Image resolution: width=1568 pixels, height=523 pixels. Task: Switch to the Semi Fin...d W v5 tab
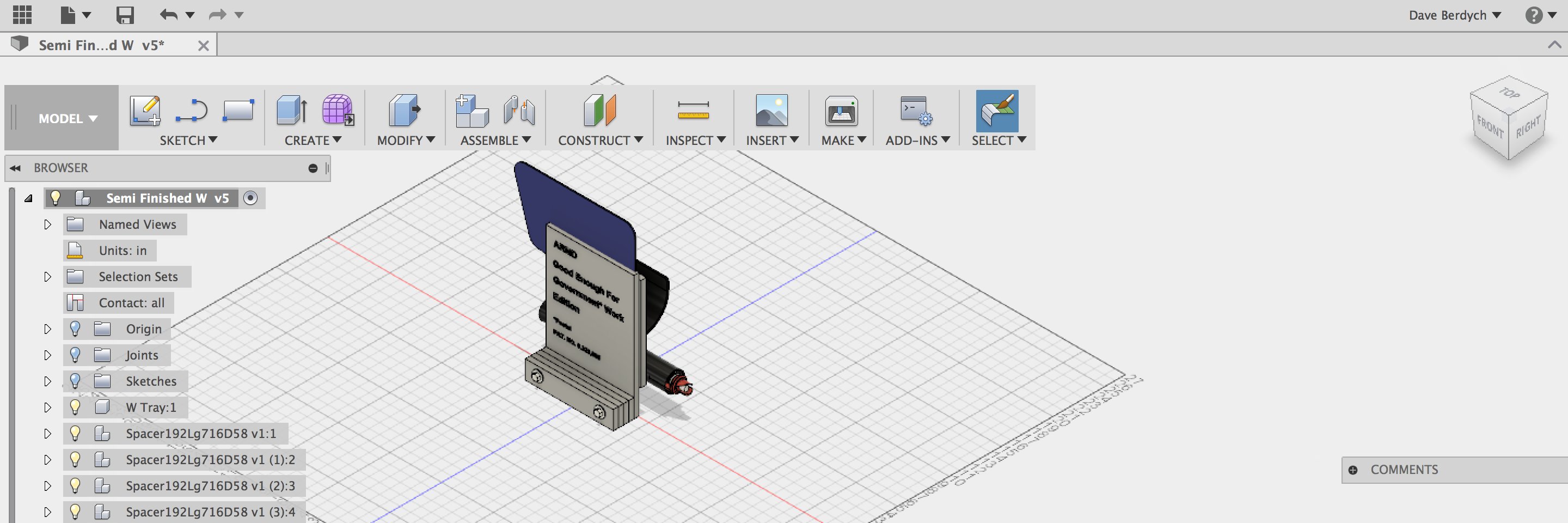tap(101, 45)
